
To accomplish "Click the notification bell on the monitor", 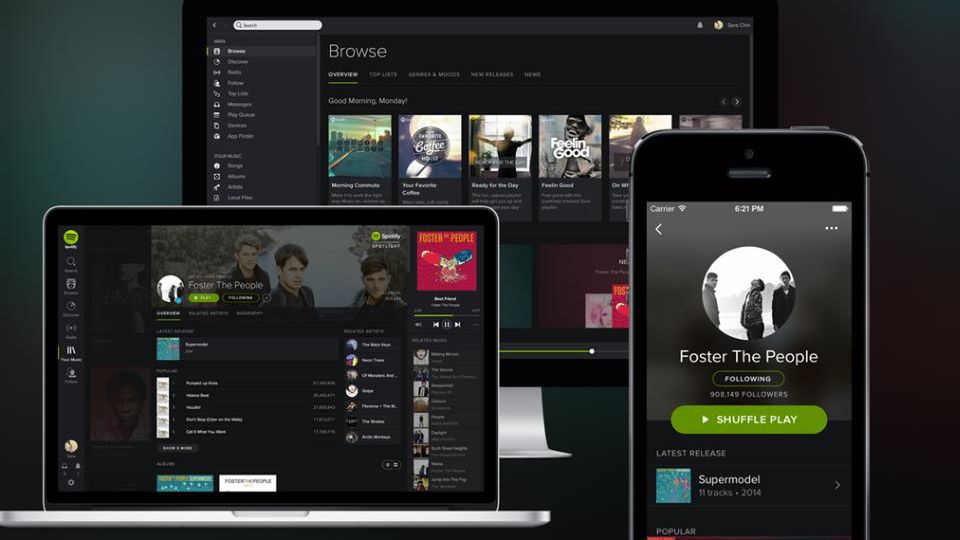I will [x=700, y=25].
